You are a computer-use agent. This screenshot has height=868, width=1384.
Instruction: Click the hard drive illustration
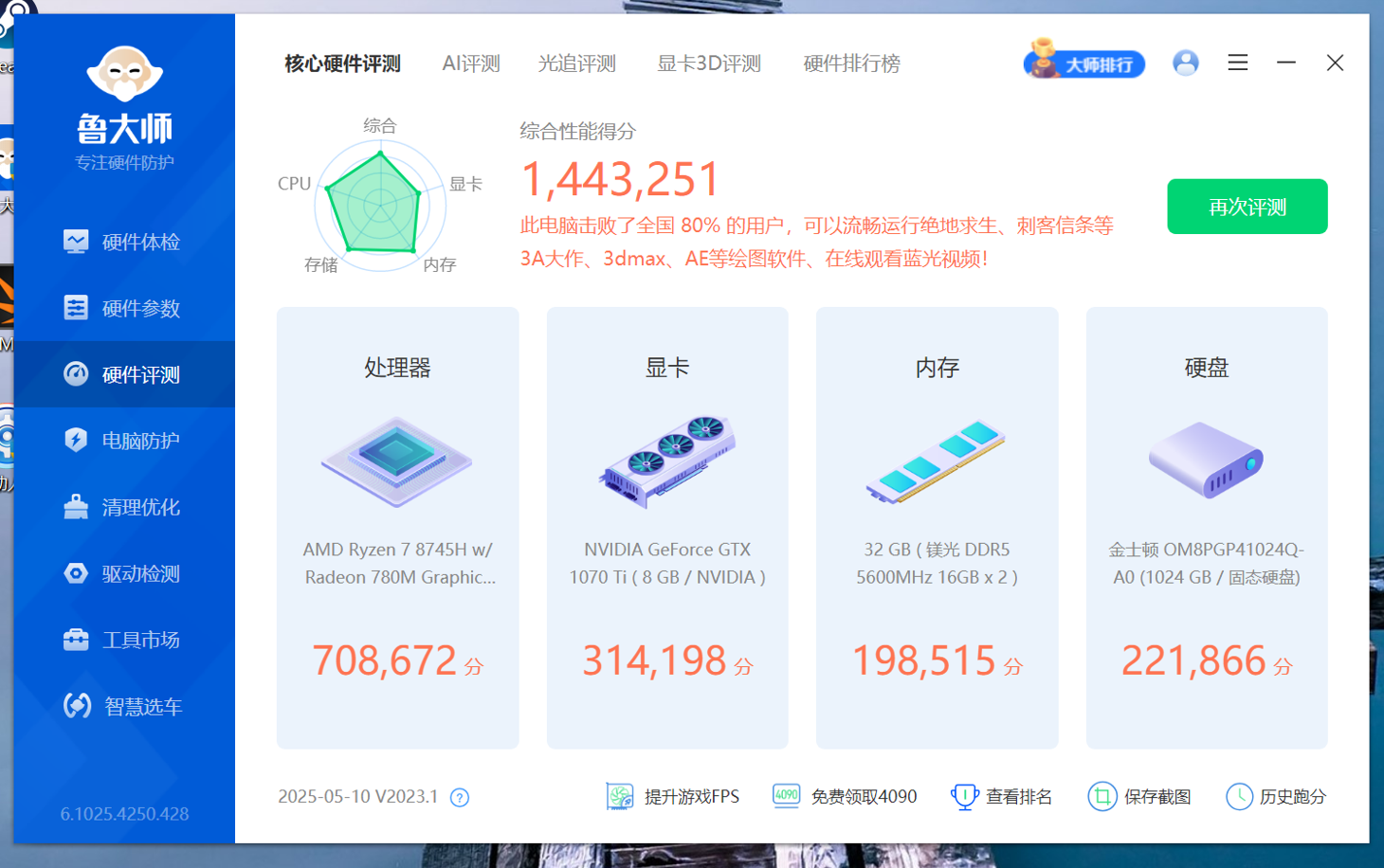1206,460
